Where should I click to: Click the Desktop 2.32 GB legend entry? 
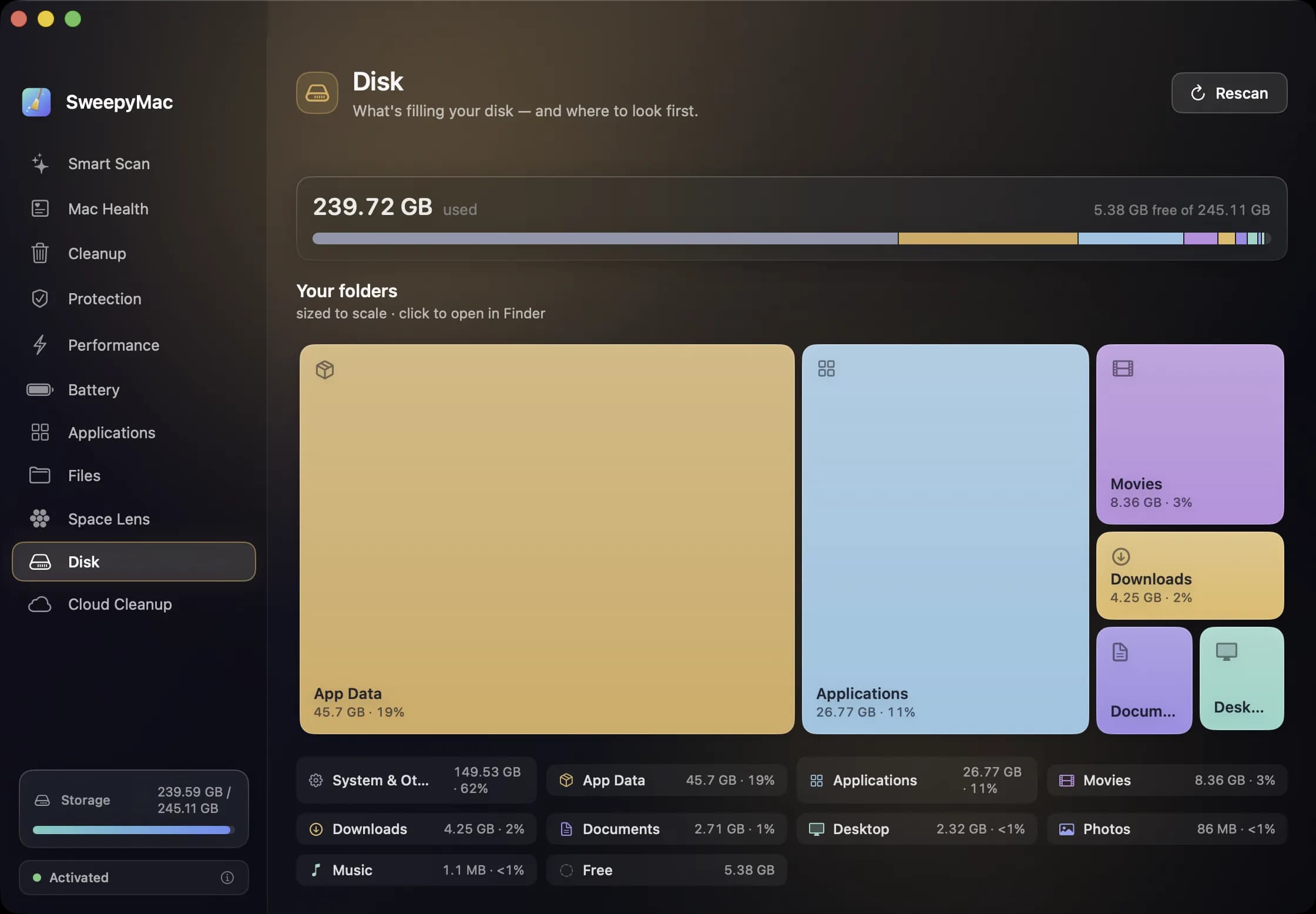[x=916, y=829]
